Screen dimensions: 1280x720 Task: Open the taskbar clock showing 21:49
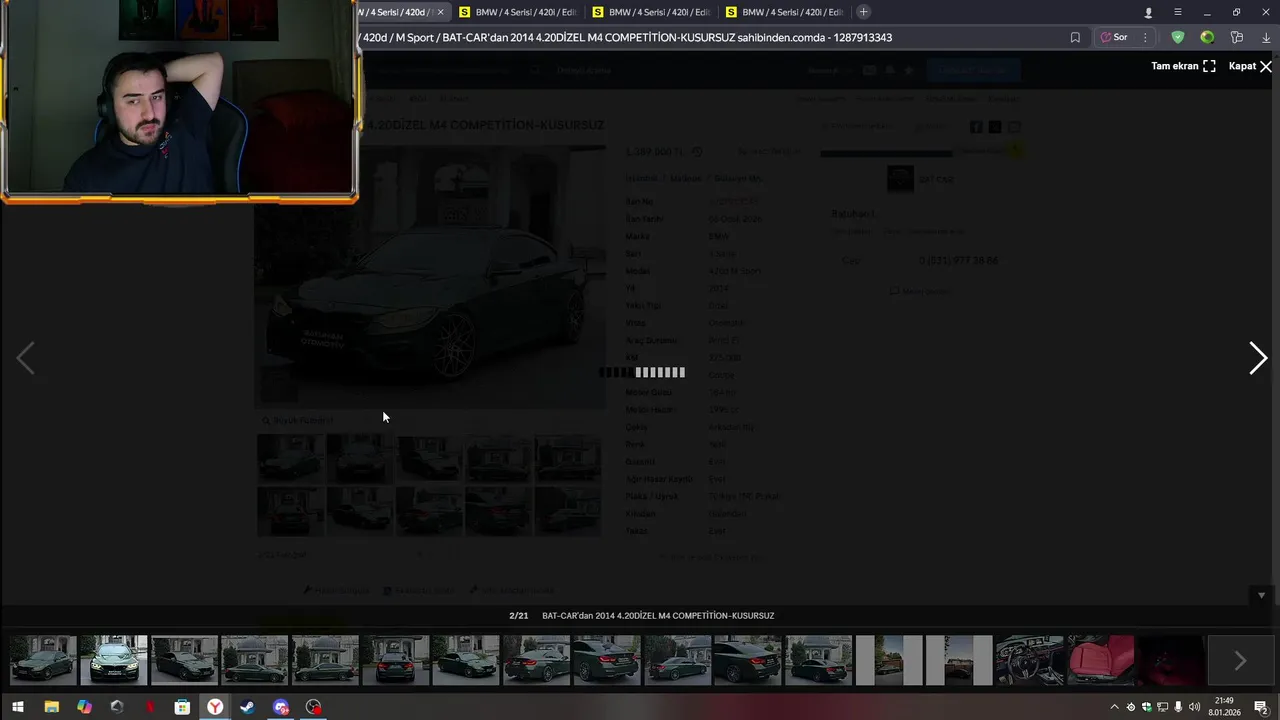coord(1225,706)
